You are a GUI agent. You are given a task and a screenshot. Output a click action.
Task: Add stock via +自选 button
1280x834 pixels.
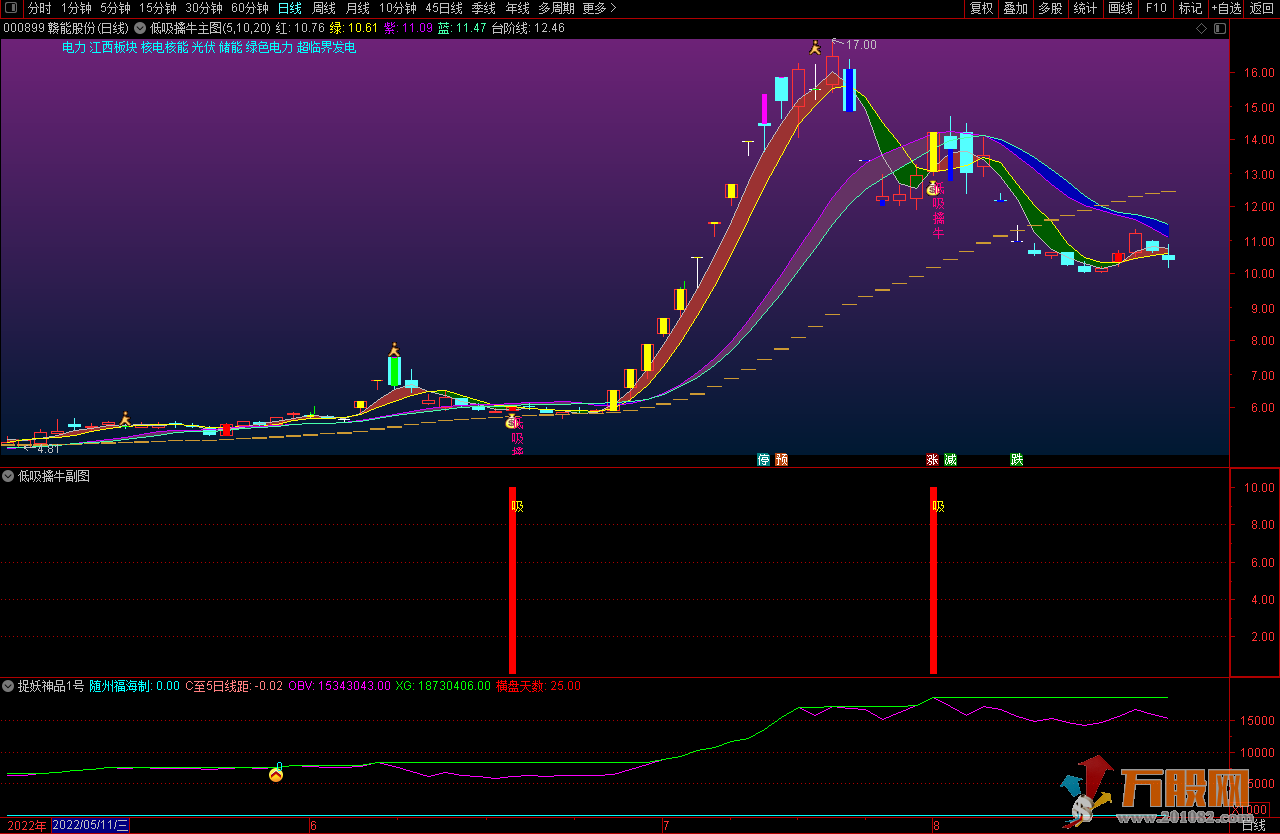1226,8
